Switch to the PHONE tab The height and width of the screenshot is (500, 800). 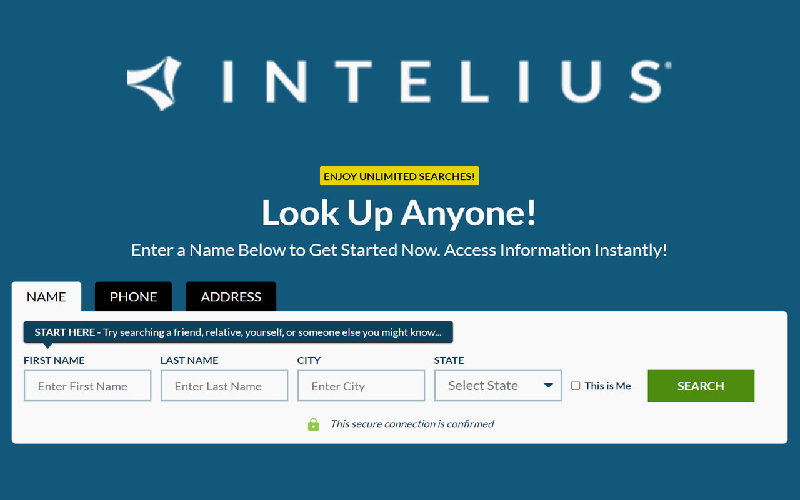(133, 296)
